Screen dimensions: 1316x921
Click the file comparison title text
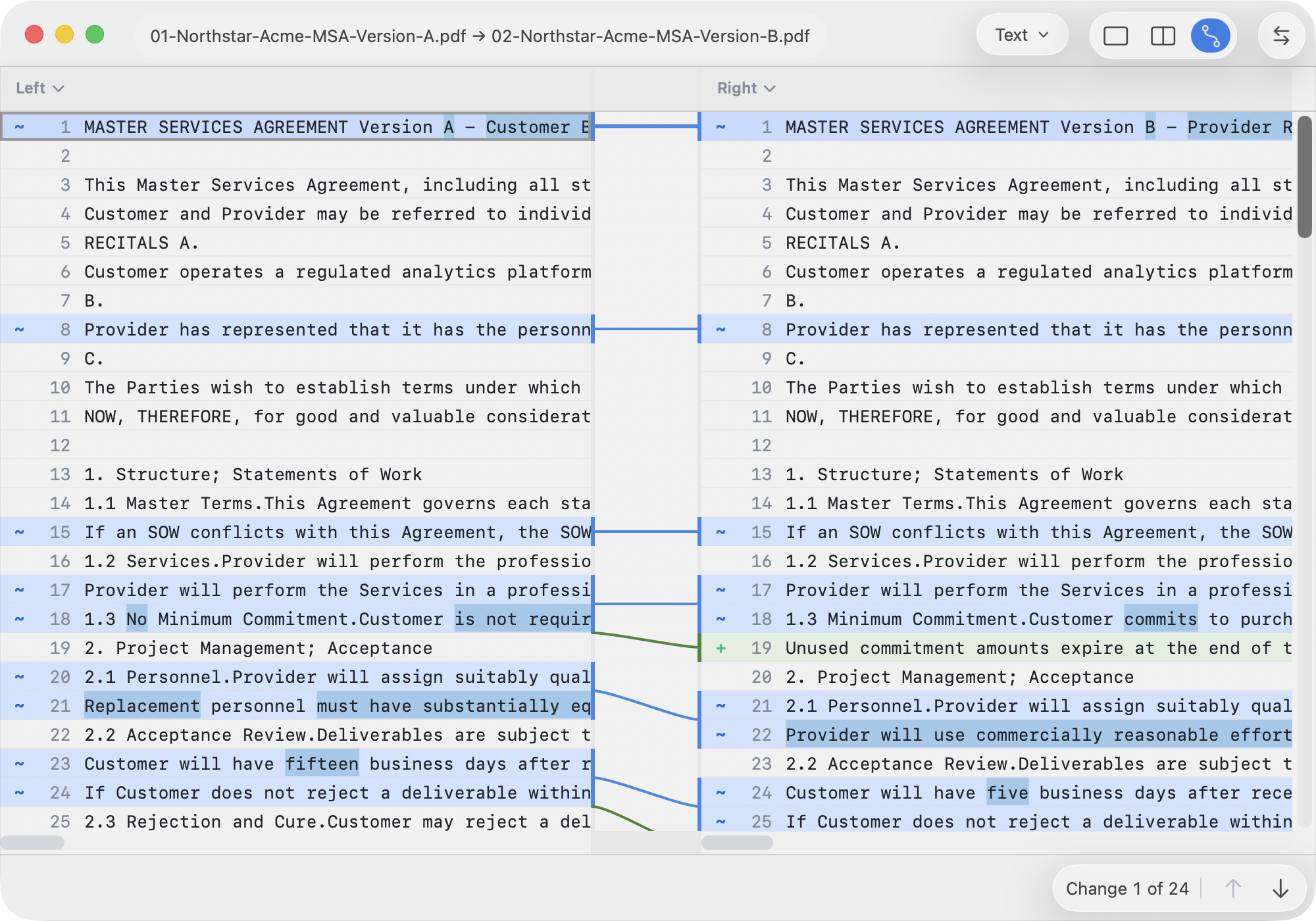[480, 36]
